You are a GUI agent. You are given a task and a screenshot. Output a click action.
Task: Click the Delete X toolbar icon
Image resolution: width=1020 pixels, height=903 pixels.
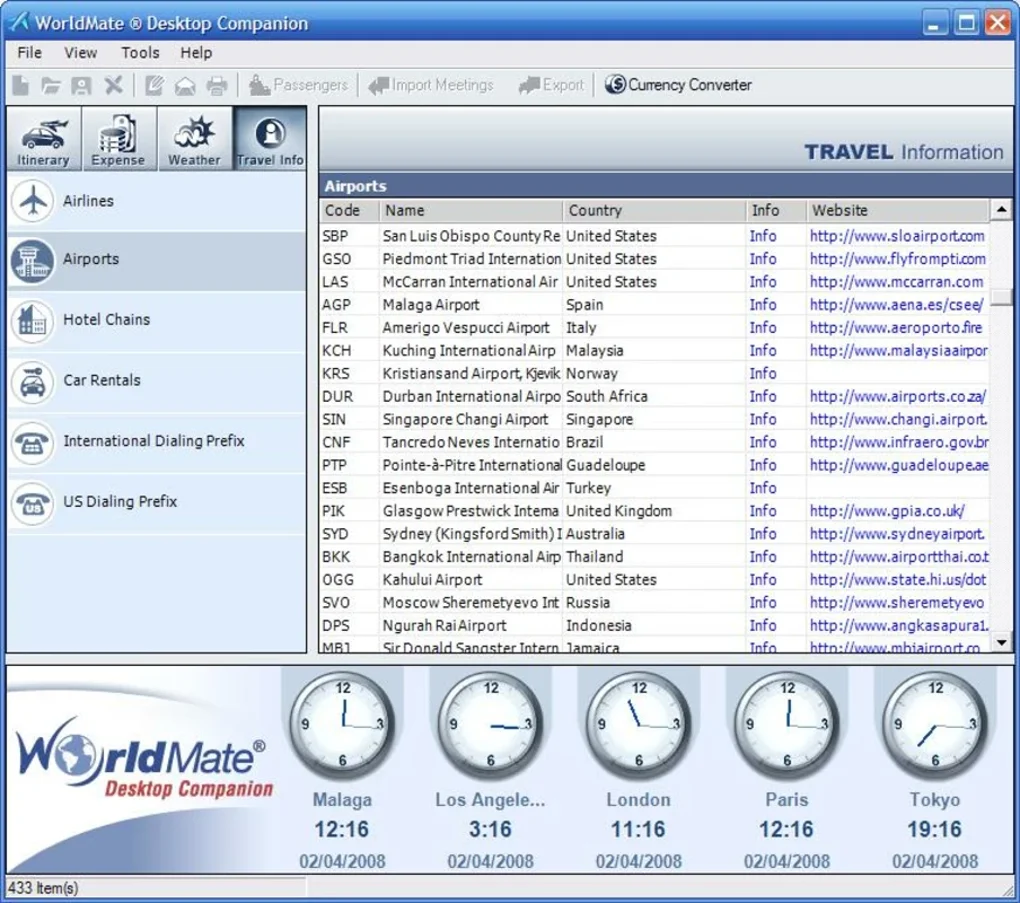tap(114, 85)
